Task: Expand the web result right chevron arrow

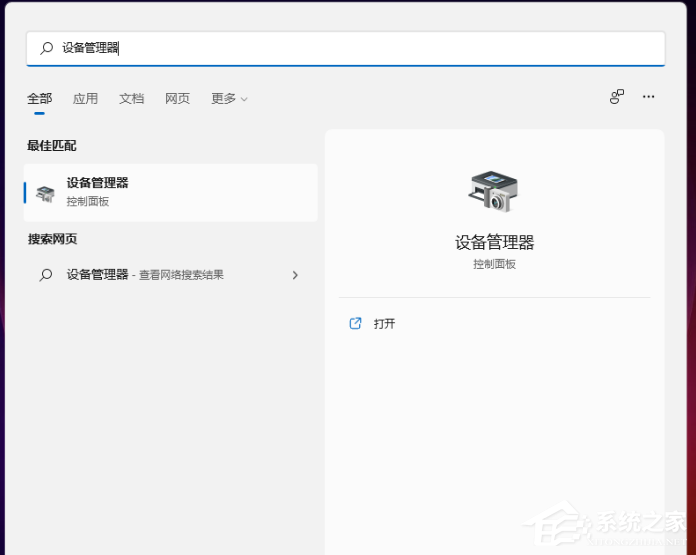Action: 295,275
